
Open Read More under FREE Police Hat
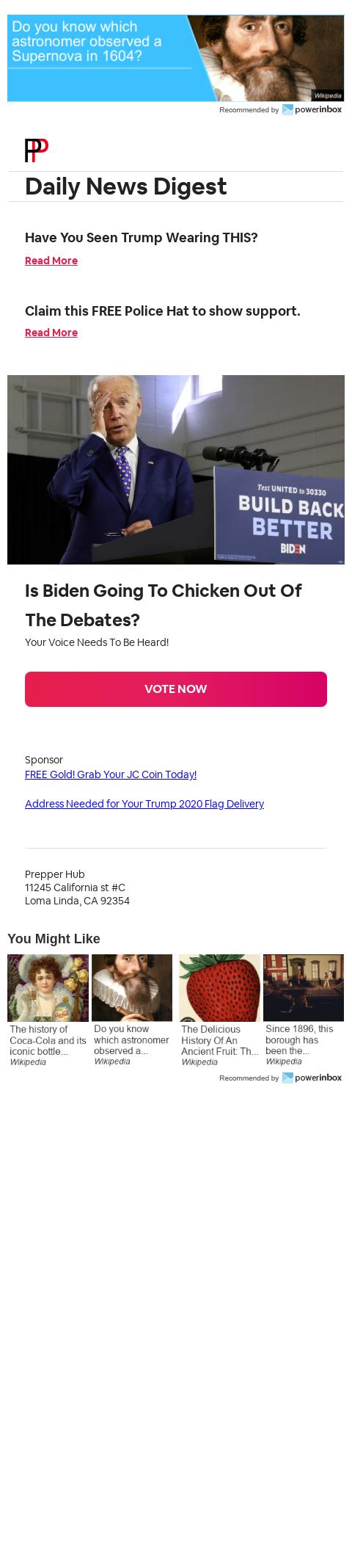51,333
